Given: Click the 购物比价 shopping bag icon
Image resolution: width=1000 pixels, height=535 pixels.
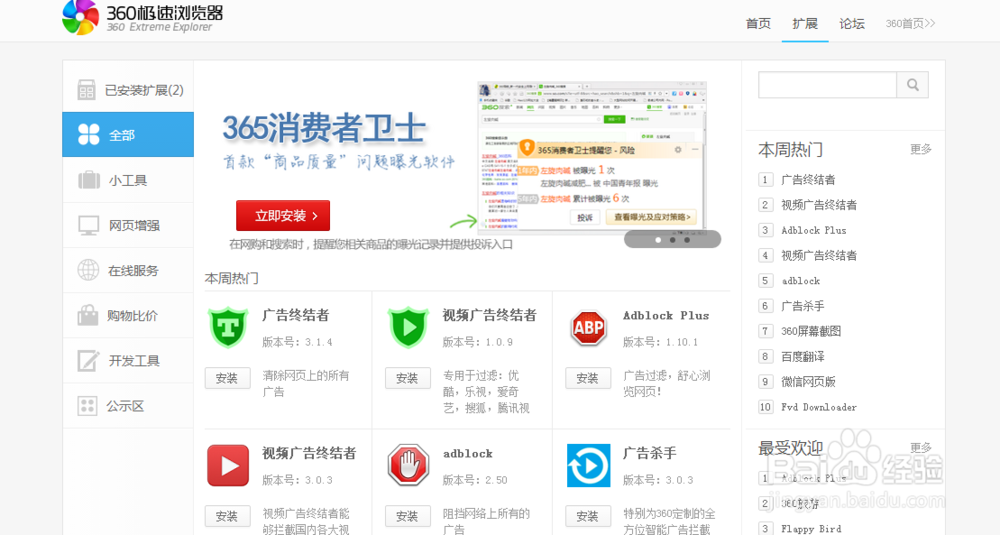Looking at the screenshot, I should (88, 315).
